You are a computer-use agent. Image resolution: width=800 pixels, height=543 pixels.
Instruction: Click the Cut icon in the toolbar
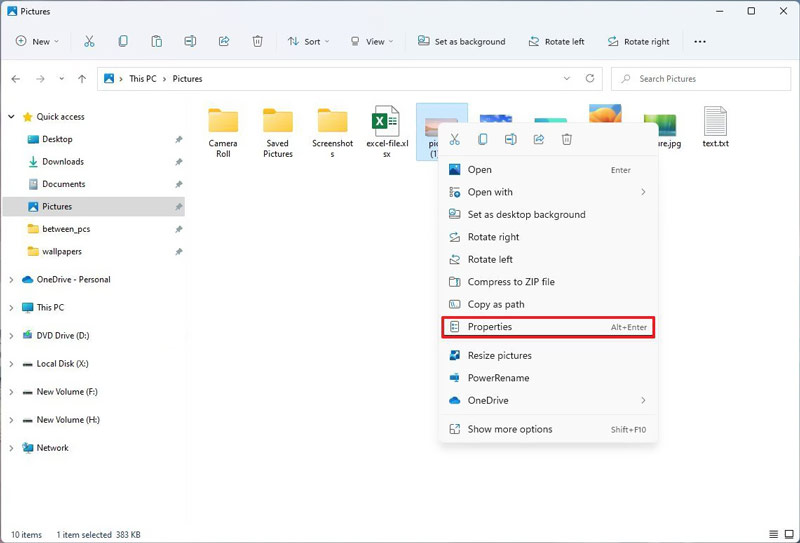pos(89,41)
